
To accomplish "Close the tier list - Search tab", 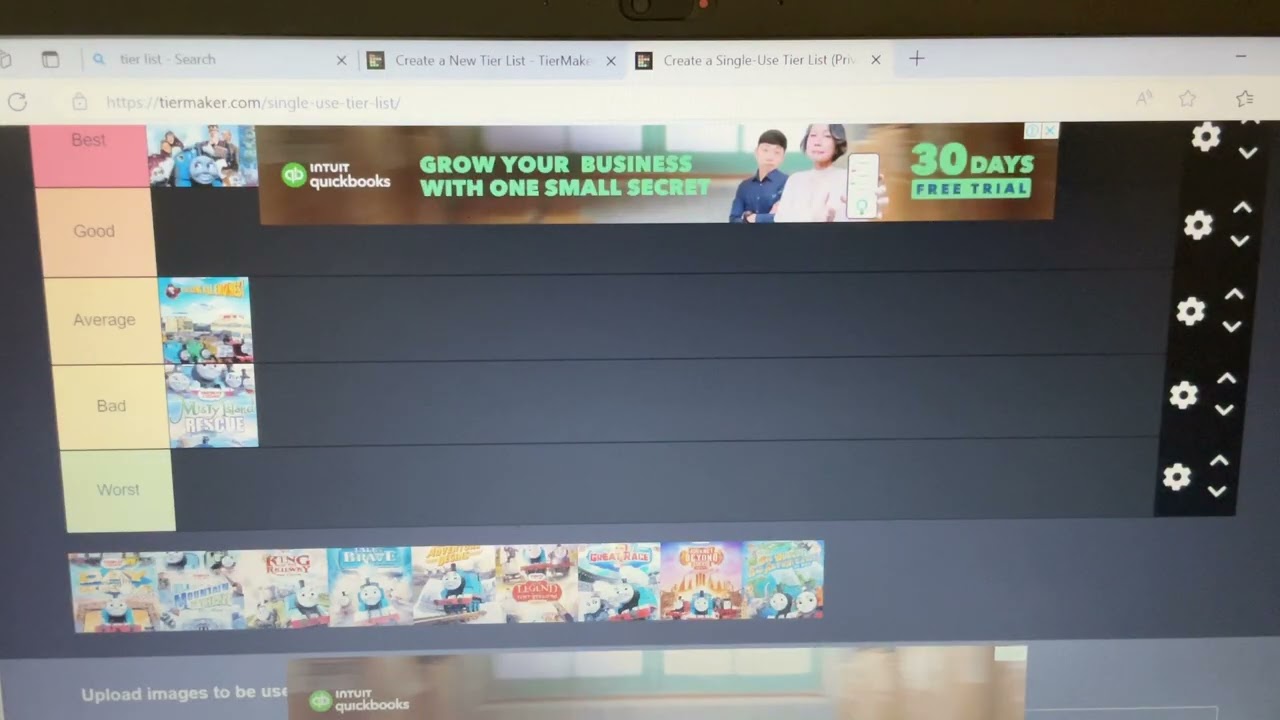I will point(341,60).
